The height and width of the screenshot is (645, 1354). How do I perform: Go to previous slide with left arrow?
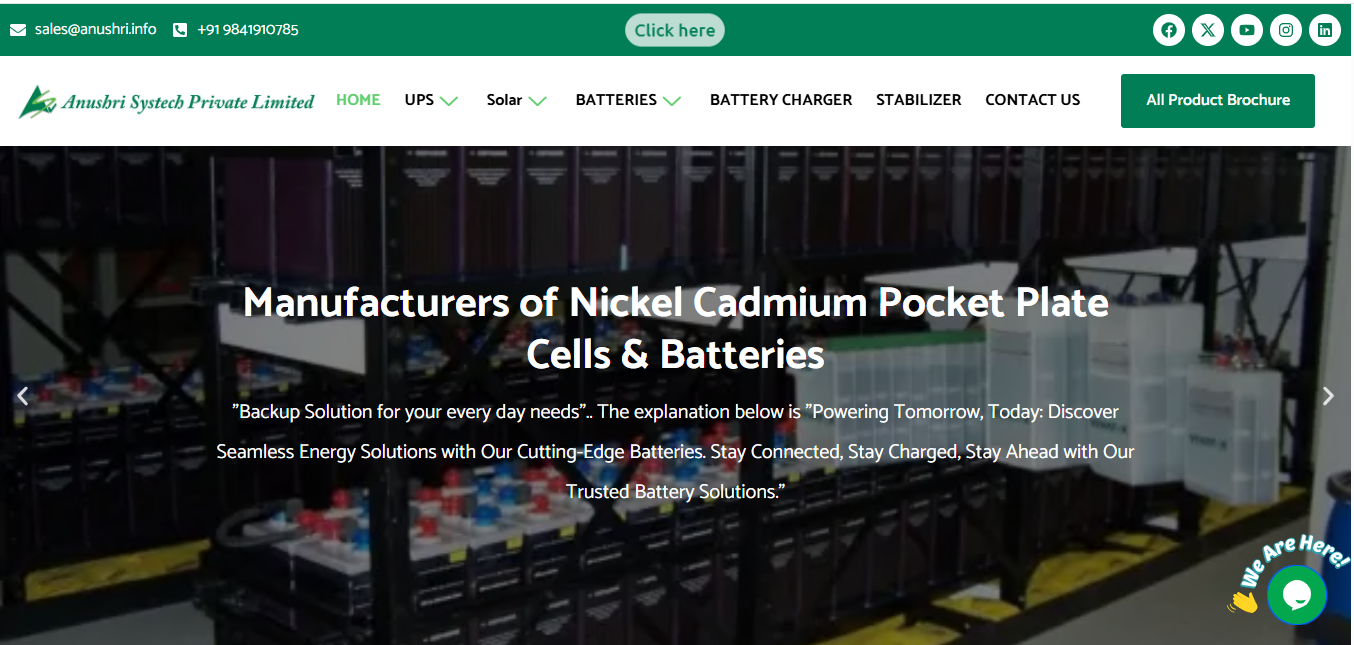[x=23, y=396]
